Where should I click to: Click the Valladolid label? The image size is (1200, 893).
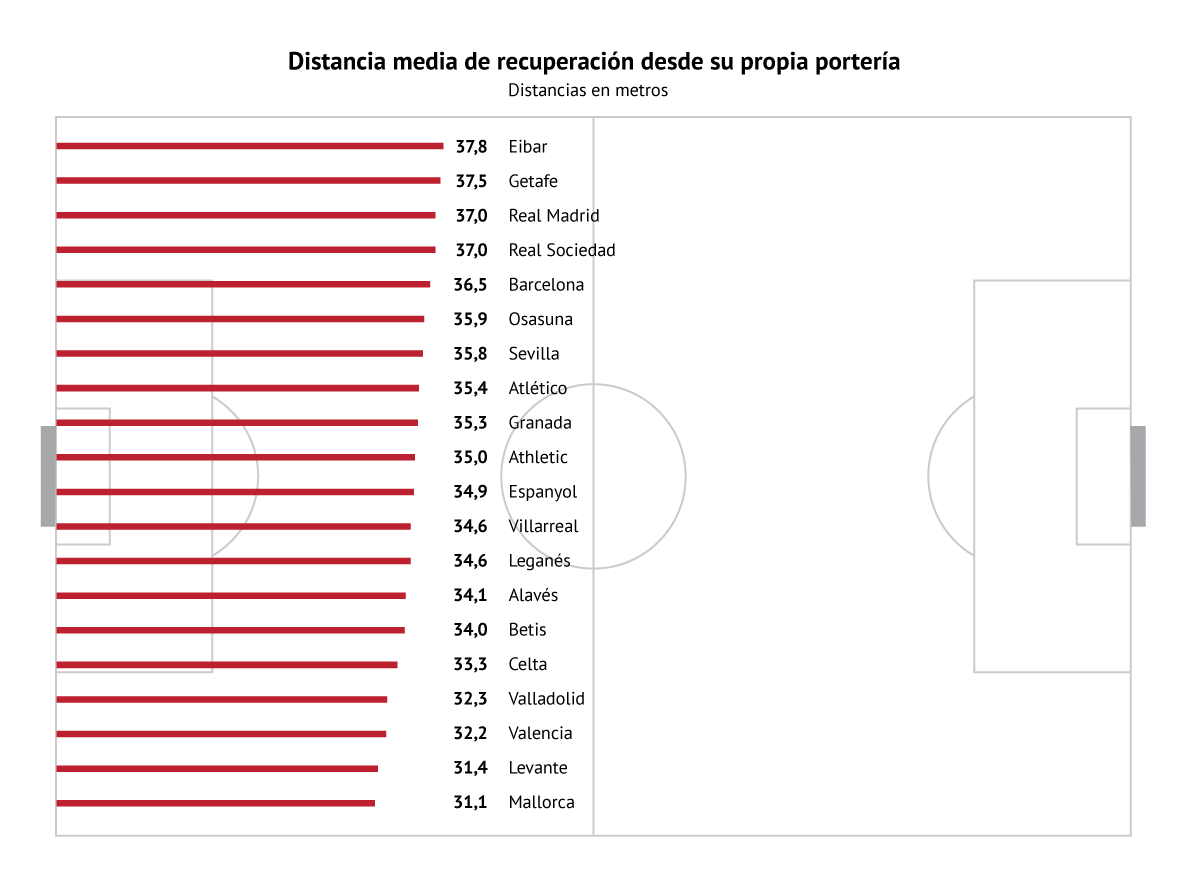click(x=546, y=699)
